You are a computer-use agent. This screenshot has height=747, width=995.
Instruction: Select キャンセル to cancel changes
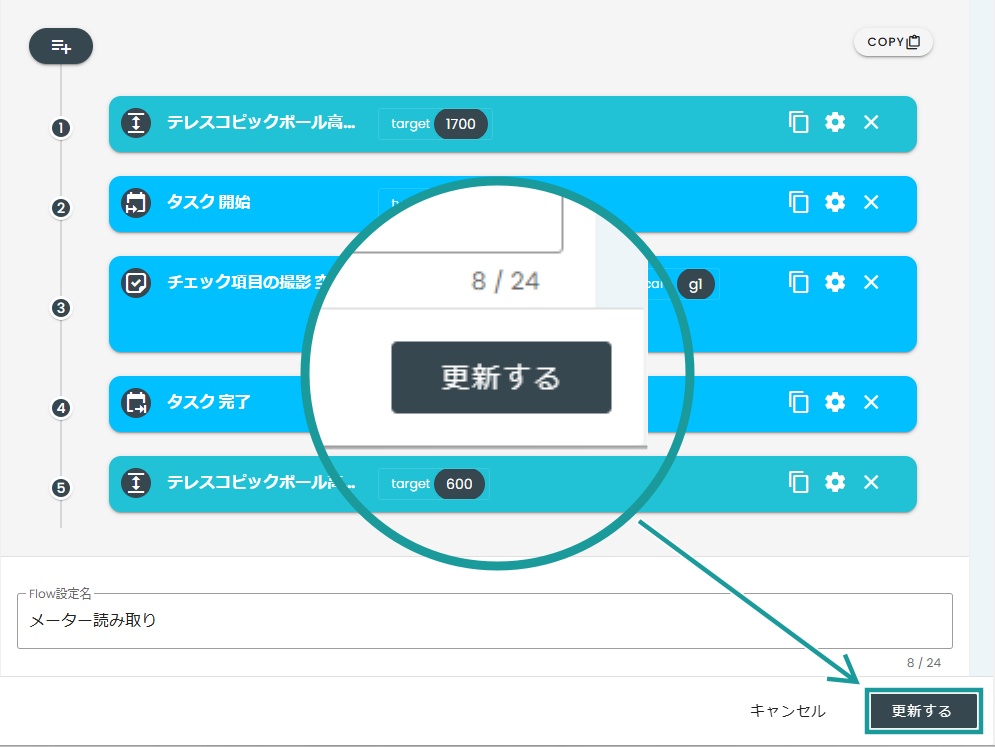pyautogui.click(x=786, y=711)
